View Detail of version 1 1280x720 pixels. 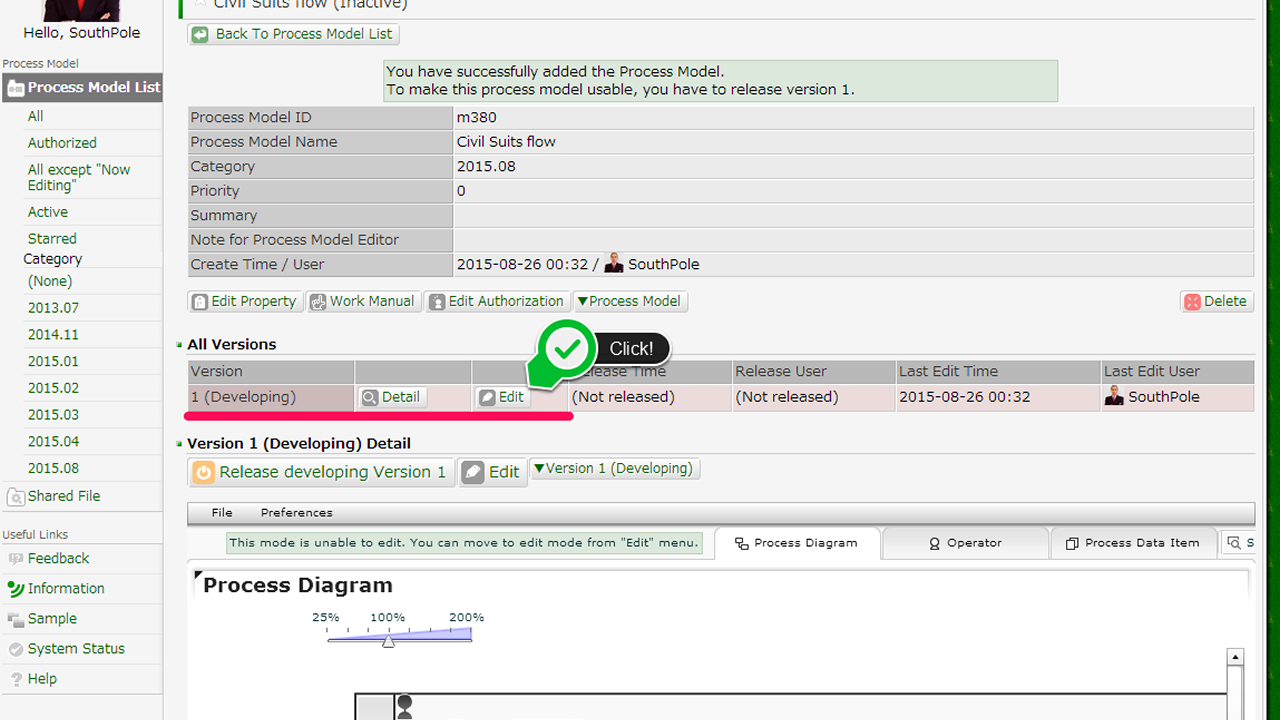(391, 397)
